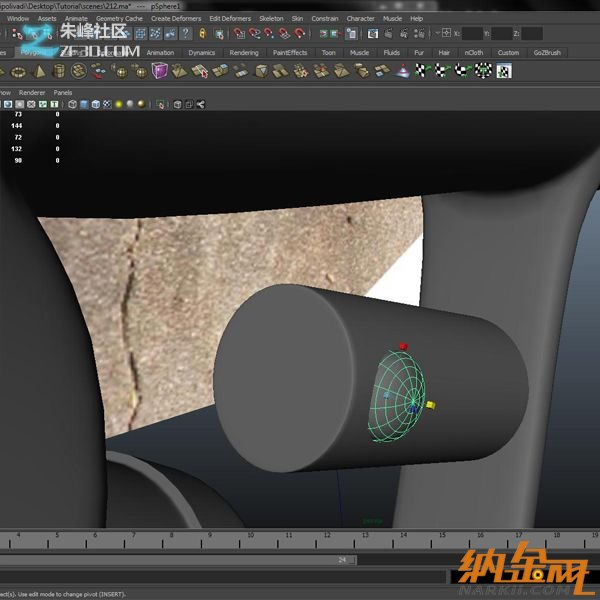Switch to the nCloth shelf tab
Screen dimensions: 600x600
pos(473,52)
